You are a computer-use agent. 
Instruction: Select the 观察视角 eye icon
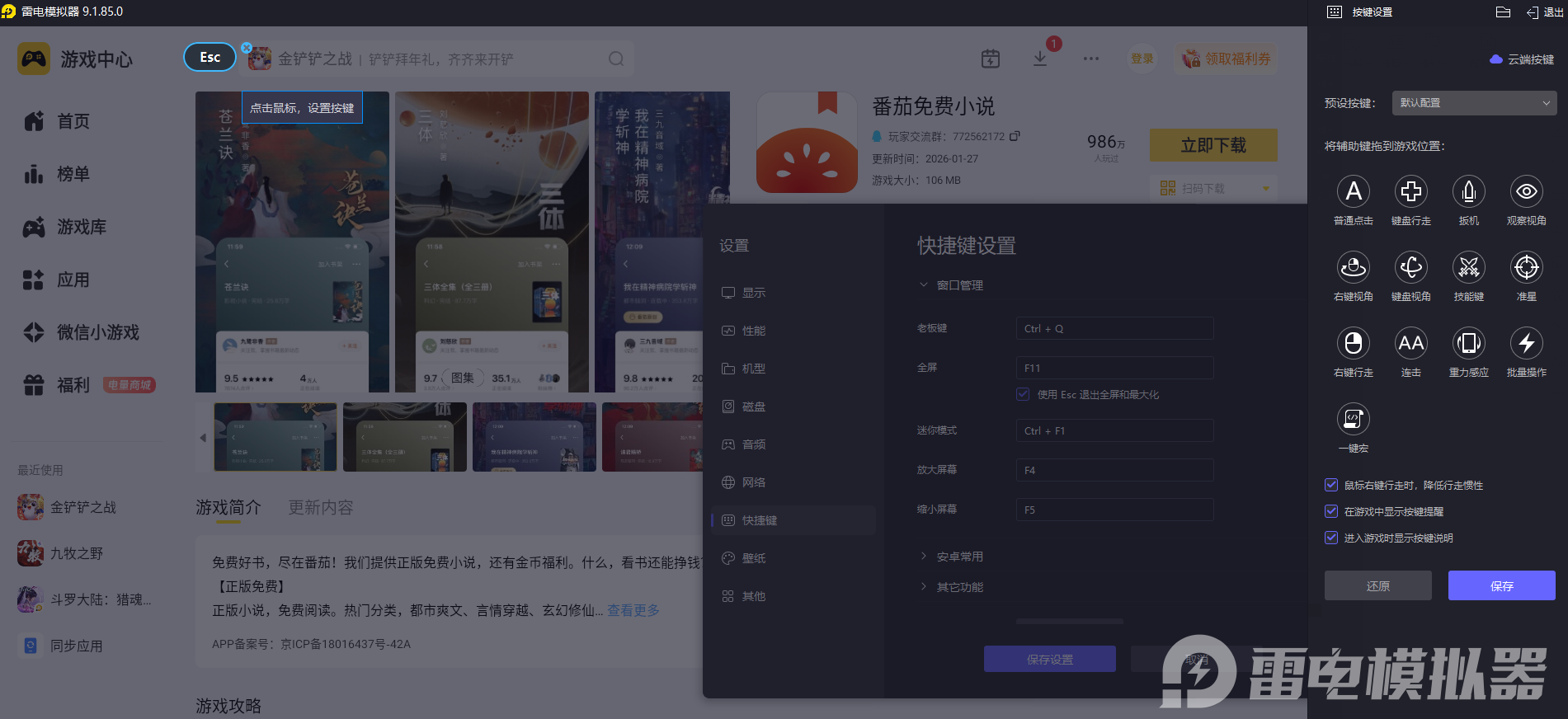pos(1526,192)
